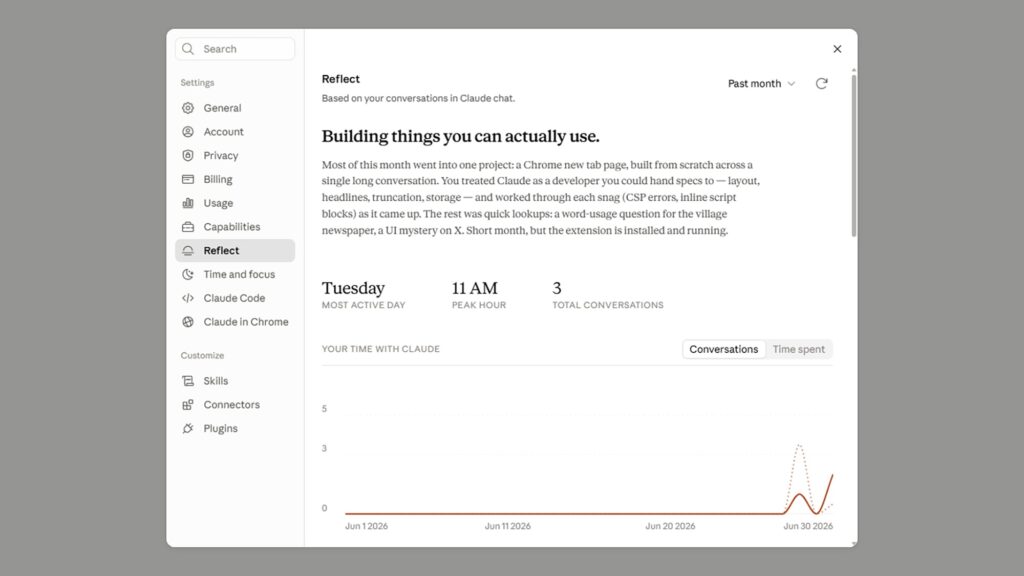Open Claude in Chrome settings
The image size is (1024, 576).
pyautogui.click(x=235, y=322)
